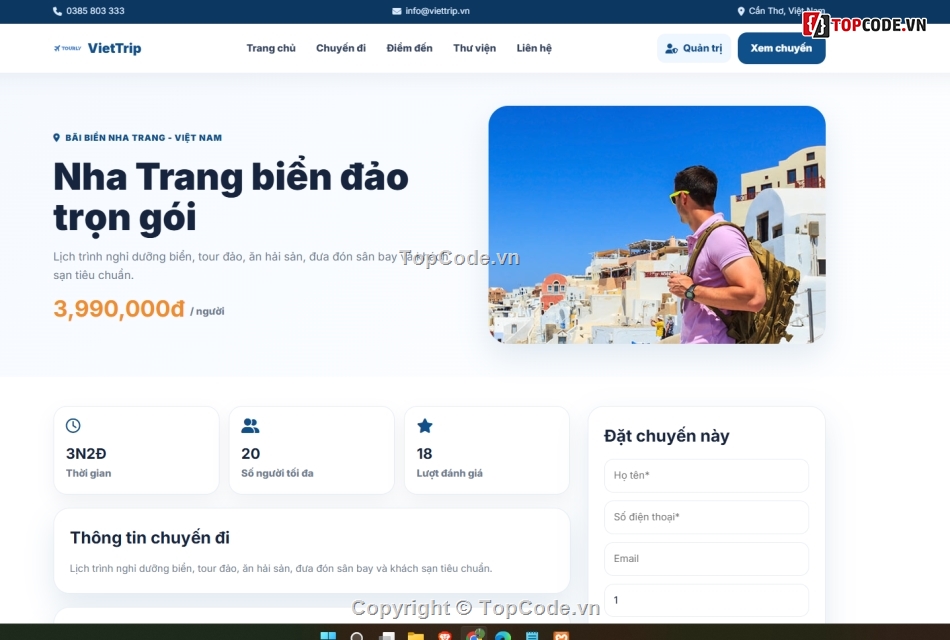Click the guest count field showing 1
This screenshot has width=950, height=640.
pos(706,600)
